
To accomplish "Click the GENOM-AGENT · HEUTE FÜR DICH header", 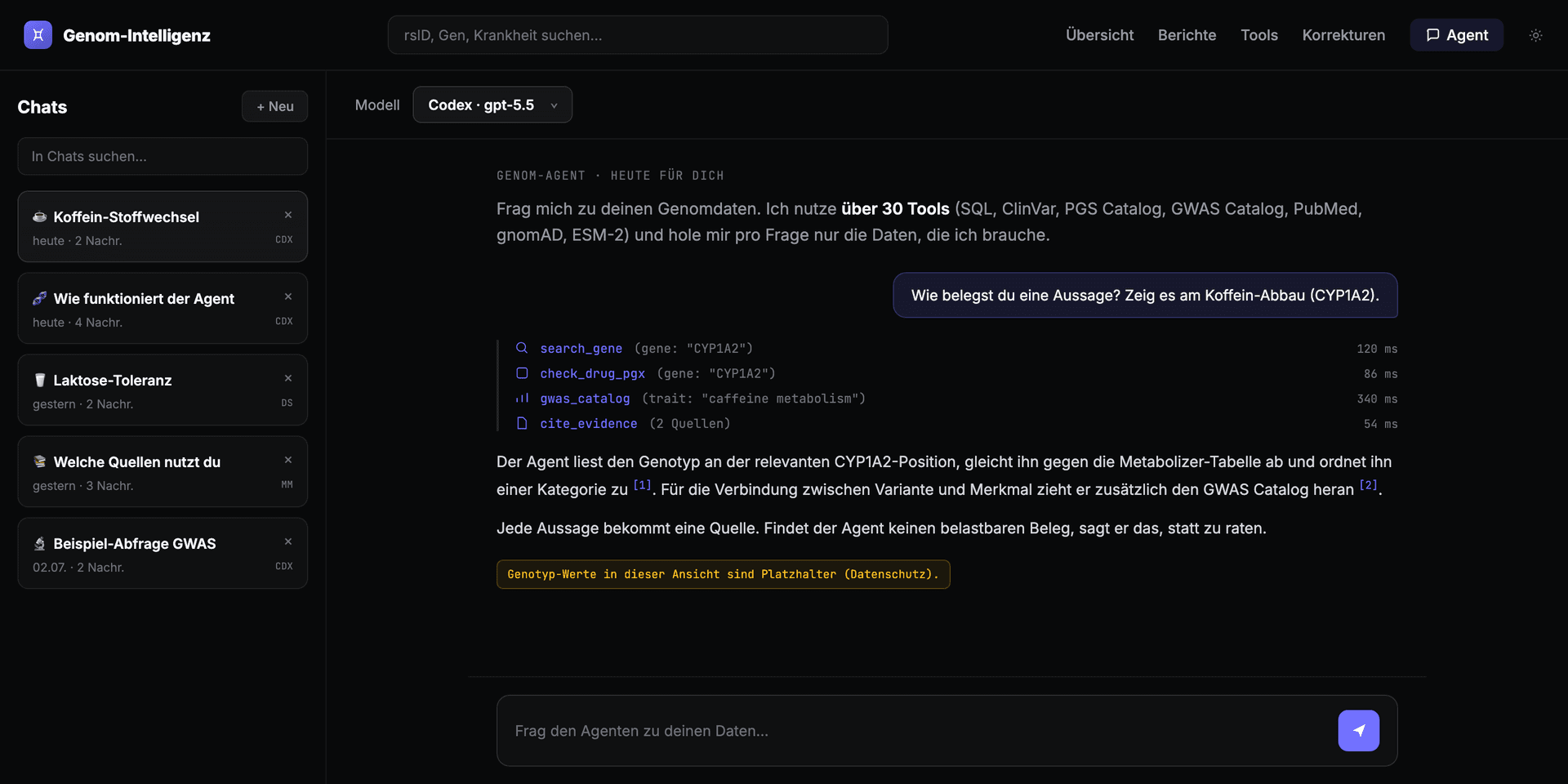I will click(x=610, y=176).
